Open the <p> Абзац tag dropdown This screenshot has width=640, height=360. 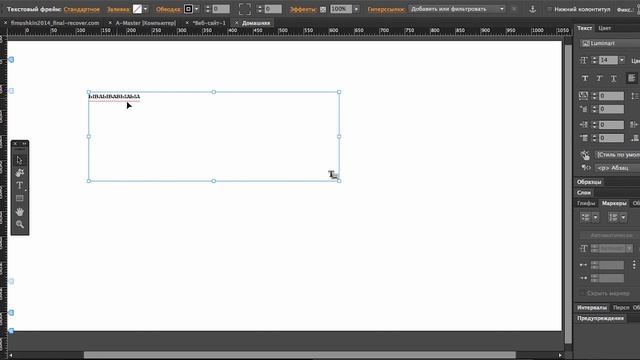coord(617,168)
